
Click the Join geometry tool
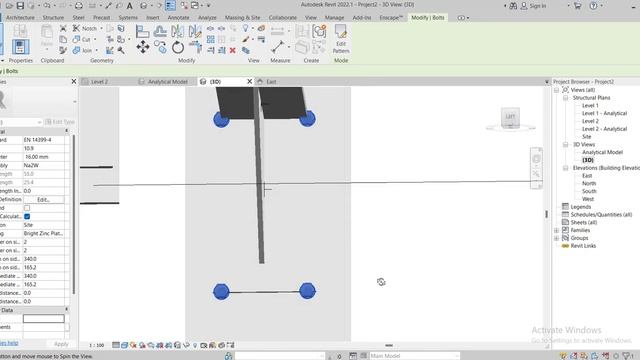(82, 50)
